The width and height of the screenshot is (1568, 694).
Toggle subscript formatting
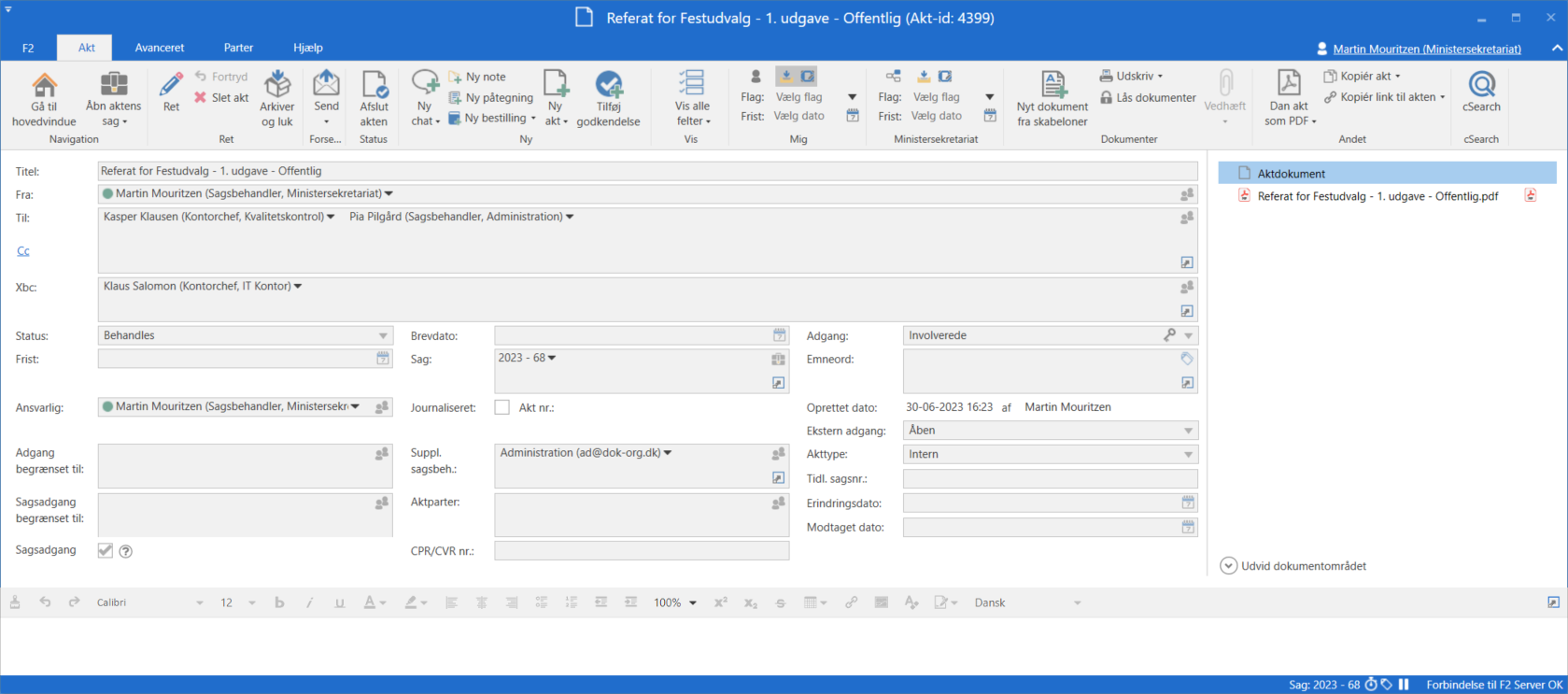(x=751, y=602)
